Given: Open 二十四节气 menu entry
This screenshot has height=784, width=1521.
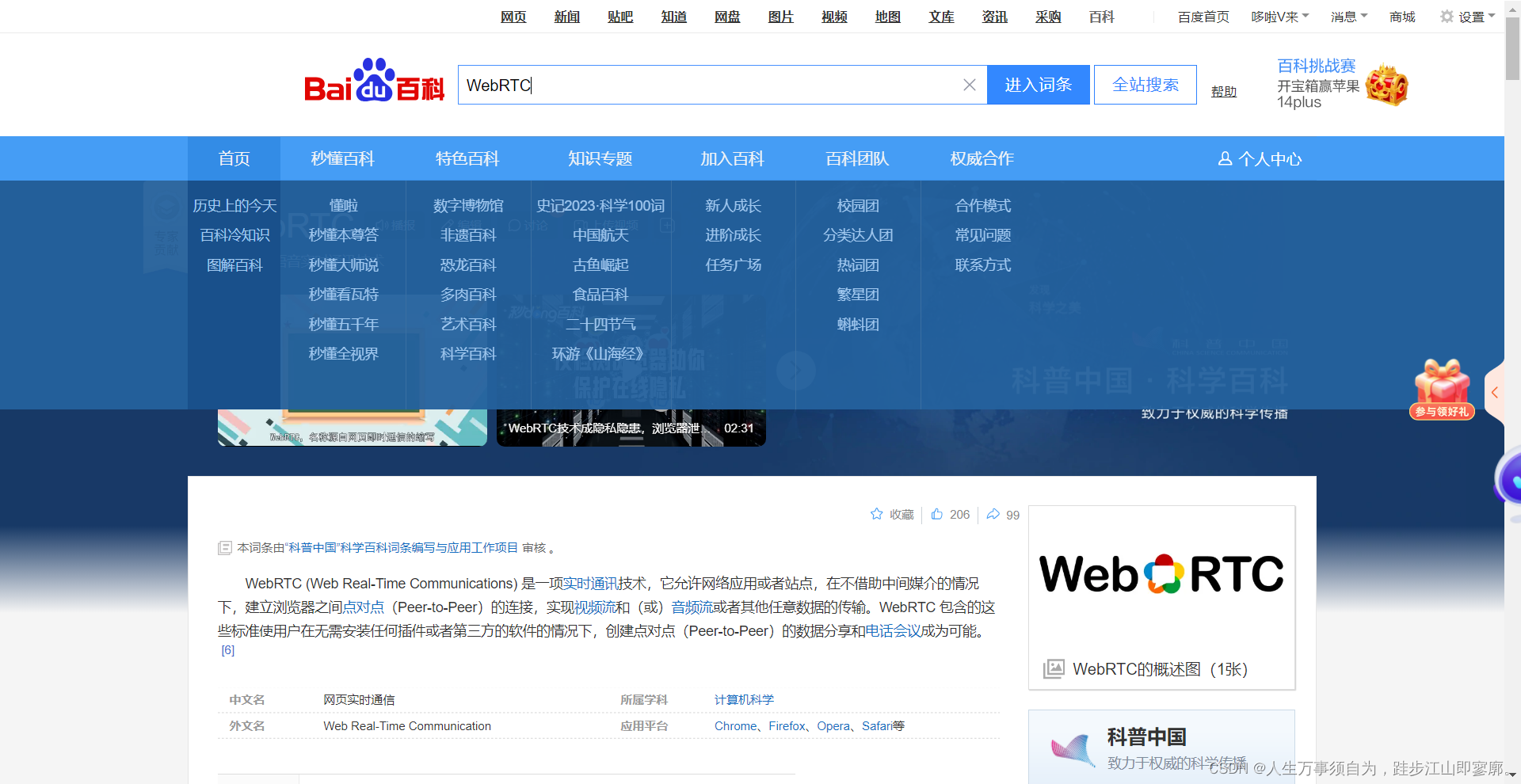Looking at the screenshot, I should pos(600,324).
